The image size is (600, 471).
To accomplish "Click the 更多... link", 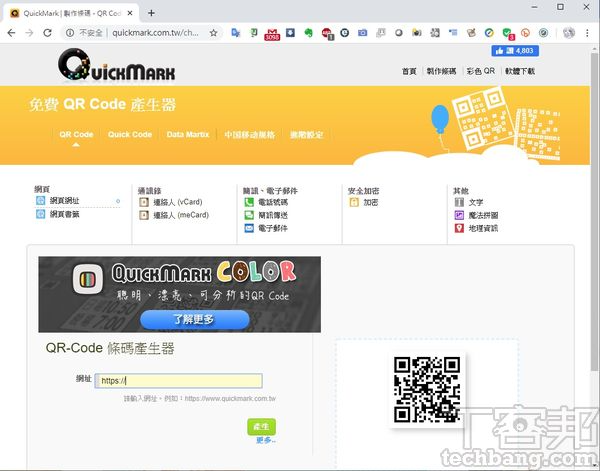I will [266, 440].
